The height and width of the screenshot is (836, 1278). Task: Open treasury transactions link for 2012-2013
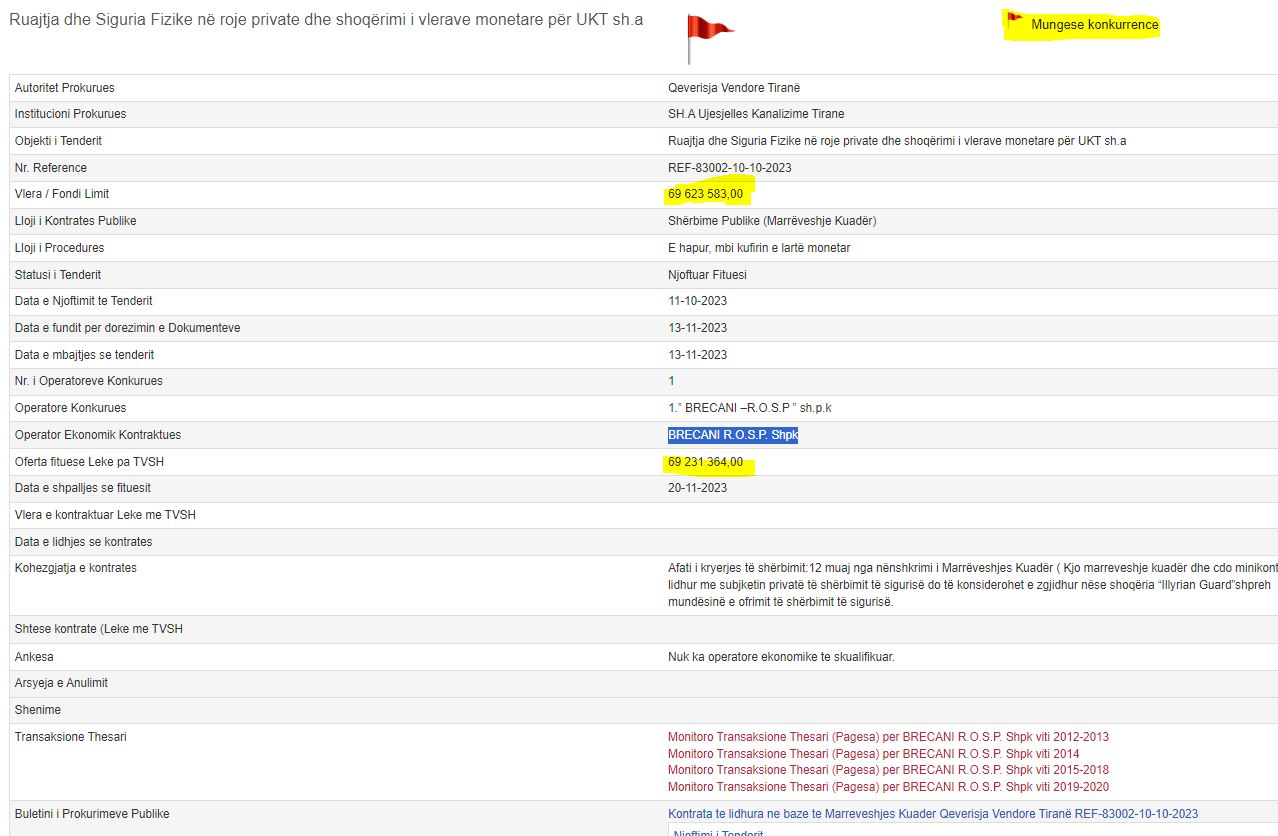pos(888,737)
